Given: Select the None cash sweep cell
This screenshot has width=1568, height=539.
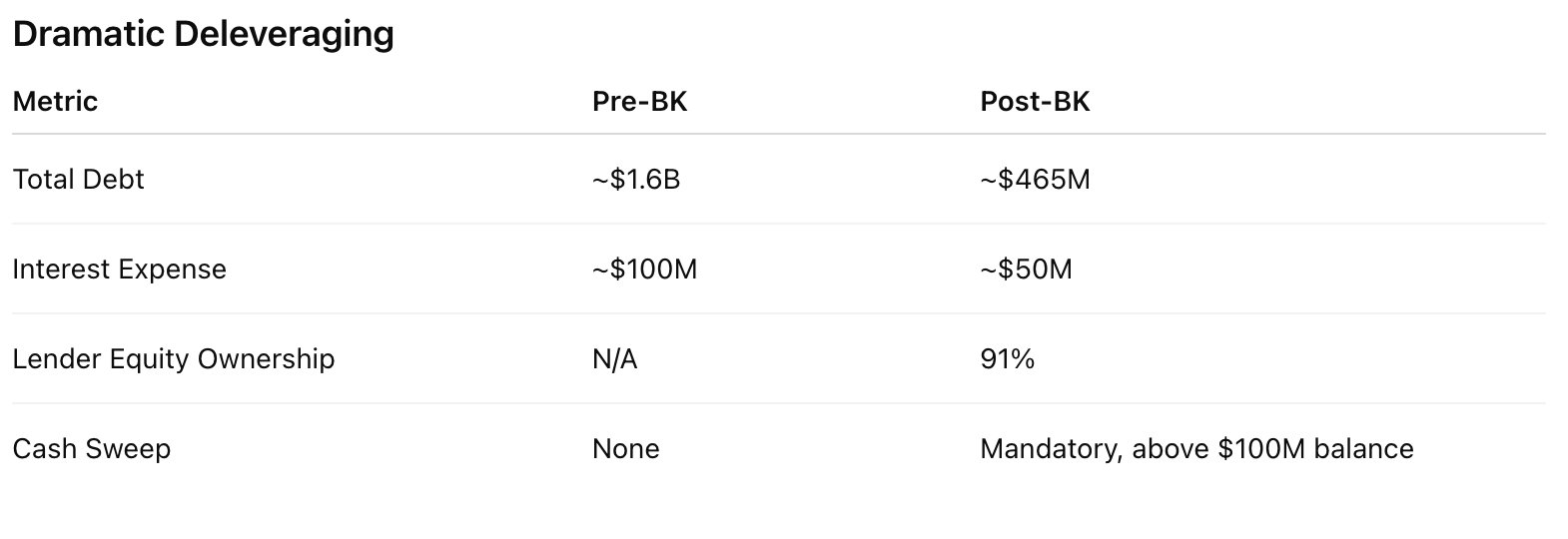Looking at the screenshot, I should [625, 448].
